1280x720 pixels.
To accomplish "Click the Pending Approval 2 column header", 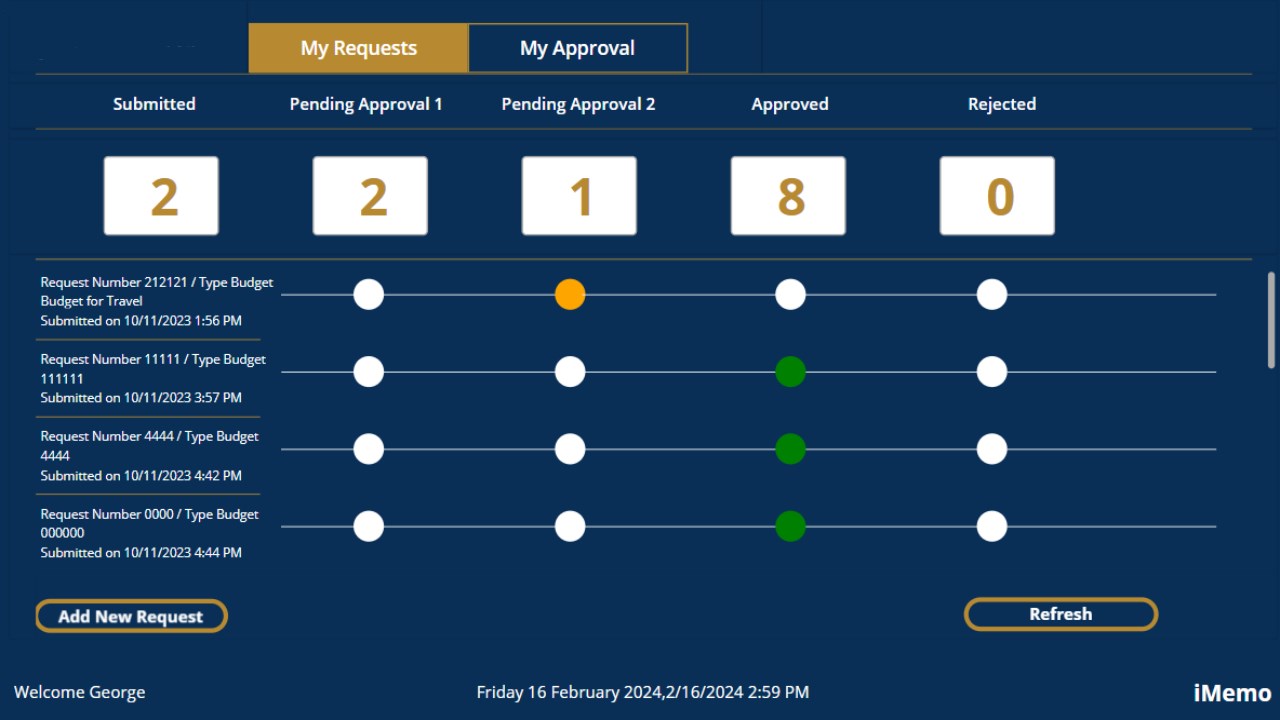I will (x=578, y=104).
